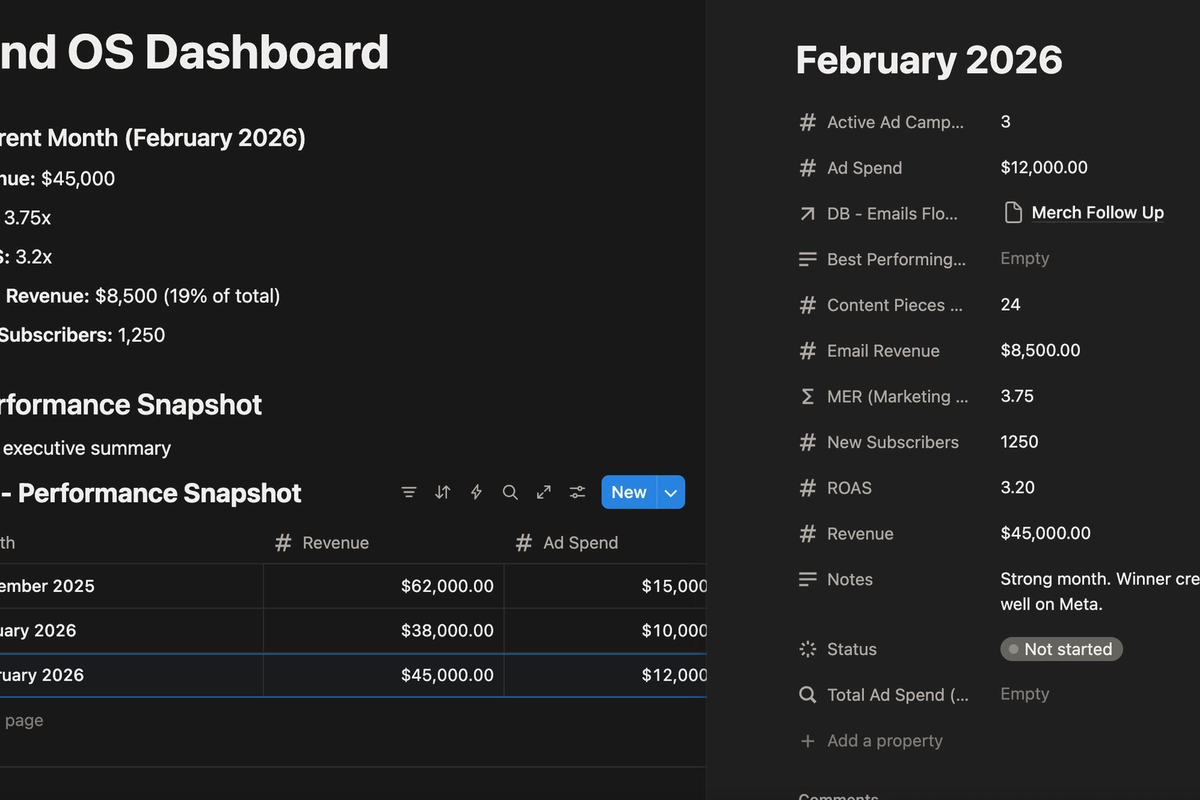Click the number icon beside Content Pieces property
The width and height of the screenshot is (1200, 800).
pyautogui.click(x=808, y=305)
